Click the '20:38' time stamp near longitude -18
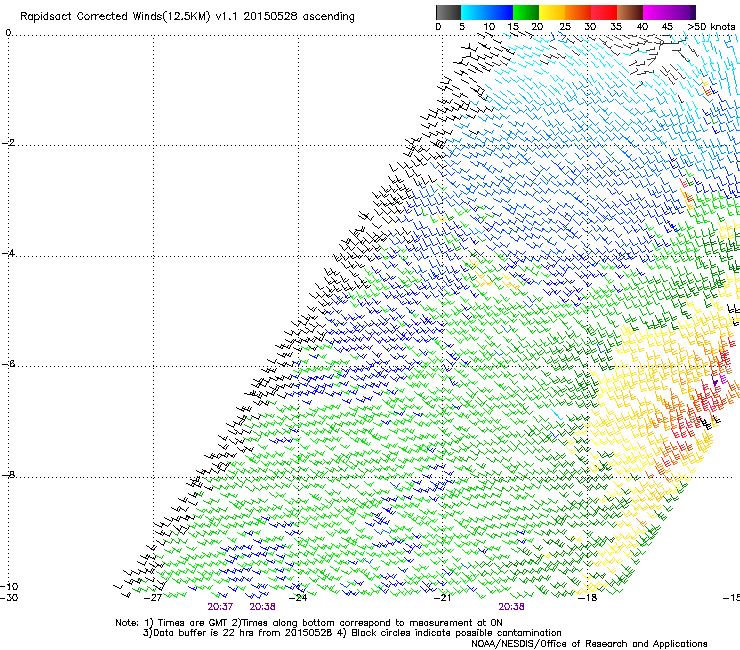Screen dimensions: 740x650 tap(512, 607)
